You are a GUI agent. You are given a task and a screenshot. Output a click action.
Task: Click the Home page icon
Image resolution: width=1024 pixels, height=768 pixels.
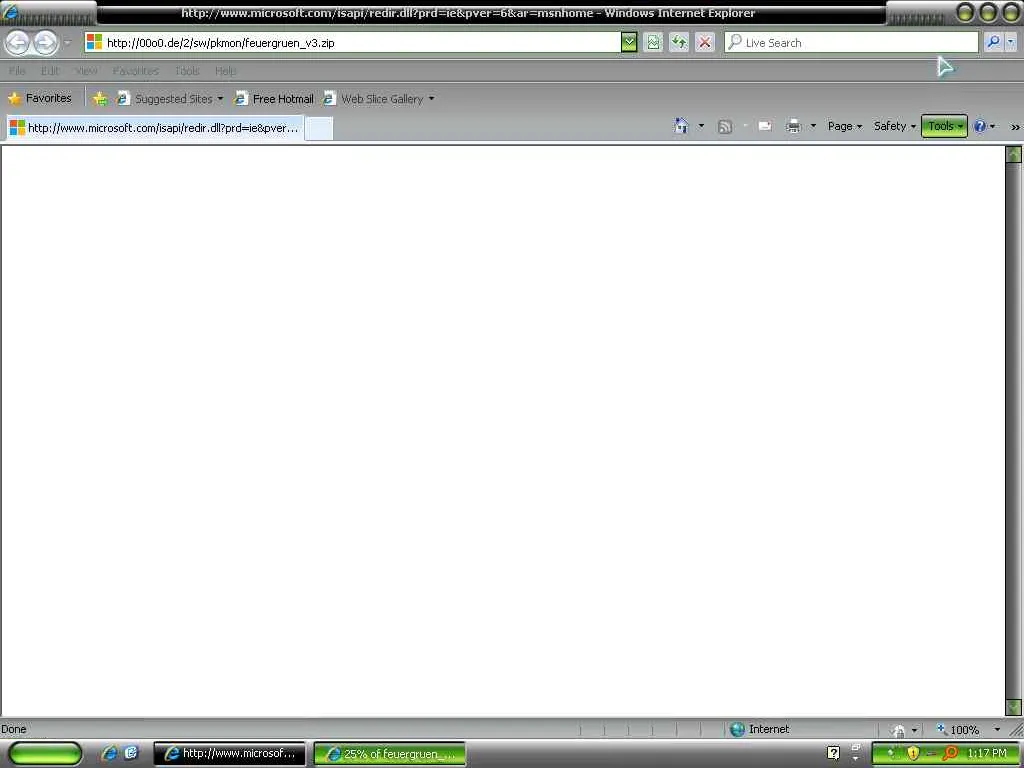tap(681, 126)
